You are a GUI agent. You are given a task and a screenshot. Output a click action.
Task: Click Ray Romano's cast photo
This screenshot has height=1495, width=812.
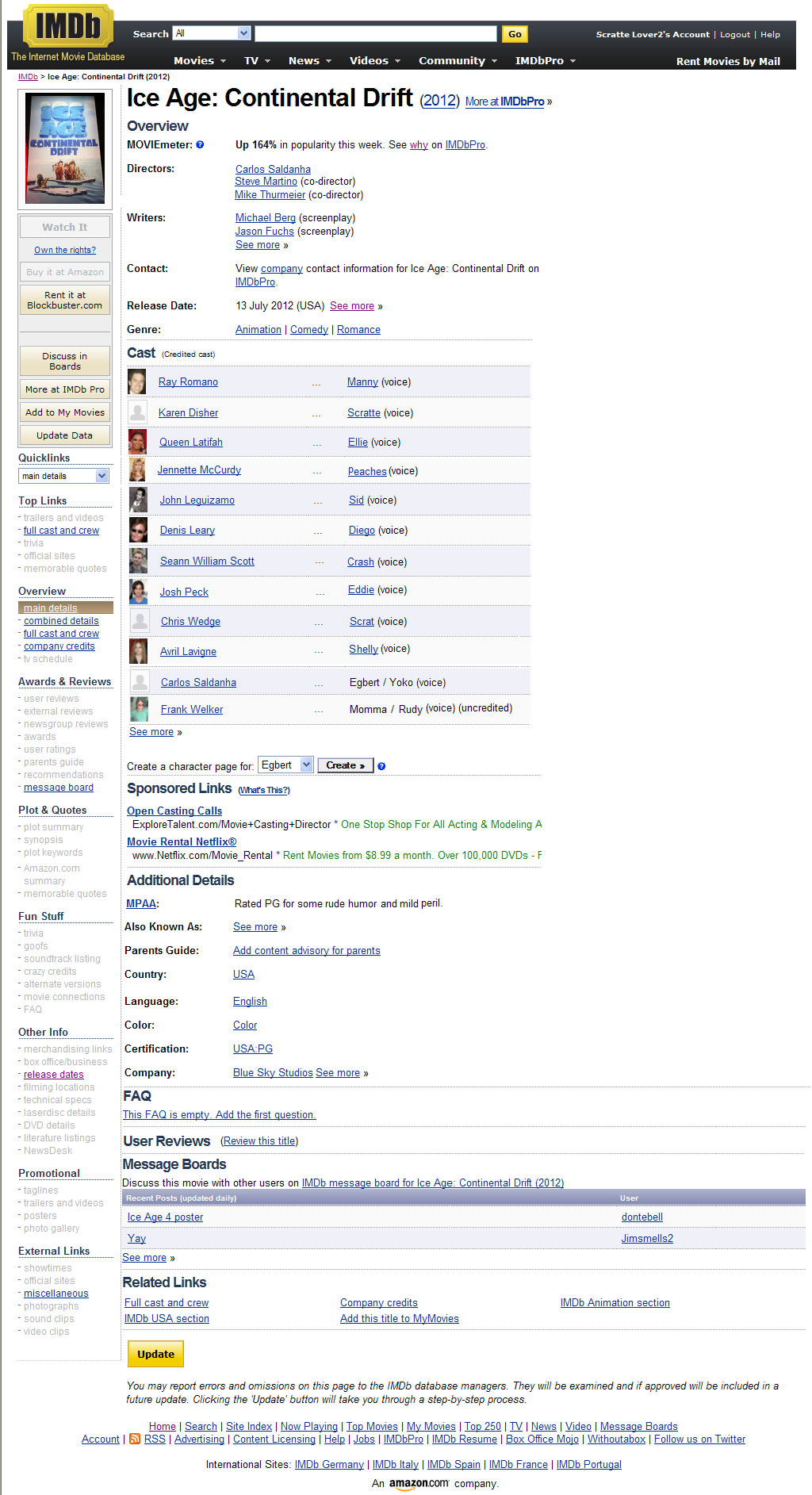point(137,381)
